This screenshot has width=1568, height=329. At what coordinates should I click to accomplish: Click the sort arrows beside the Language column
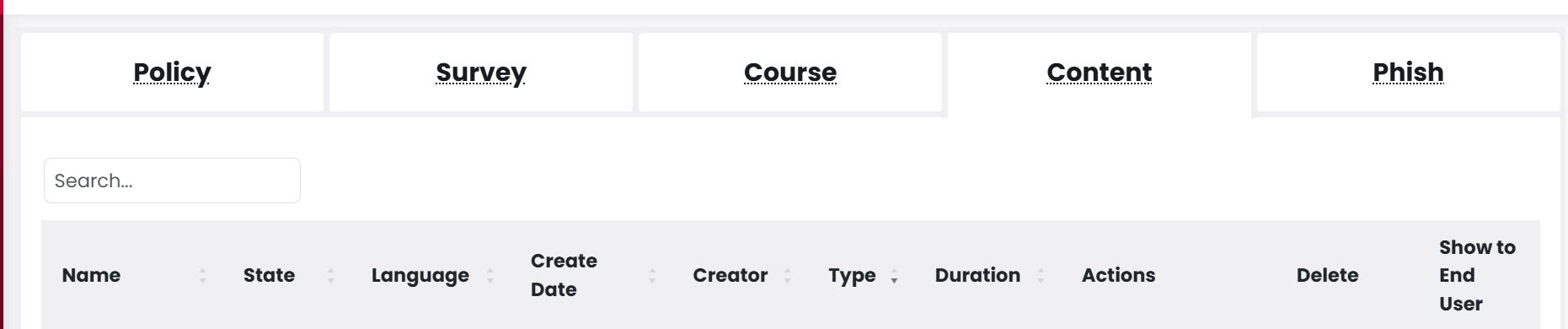point(490,276)
